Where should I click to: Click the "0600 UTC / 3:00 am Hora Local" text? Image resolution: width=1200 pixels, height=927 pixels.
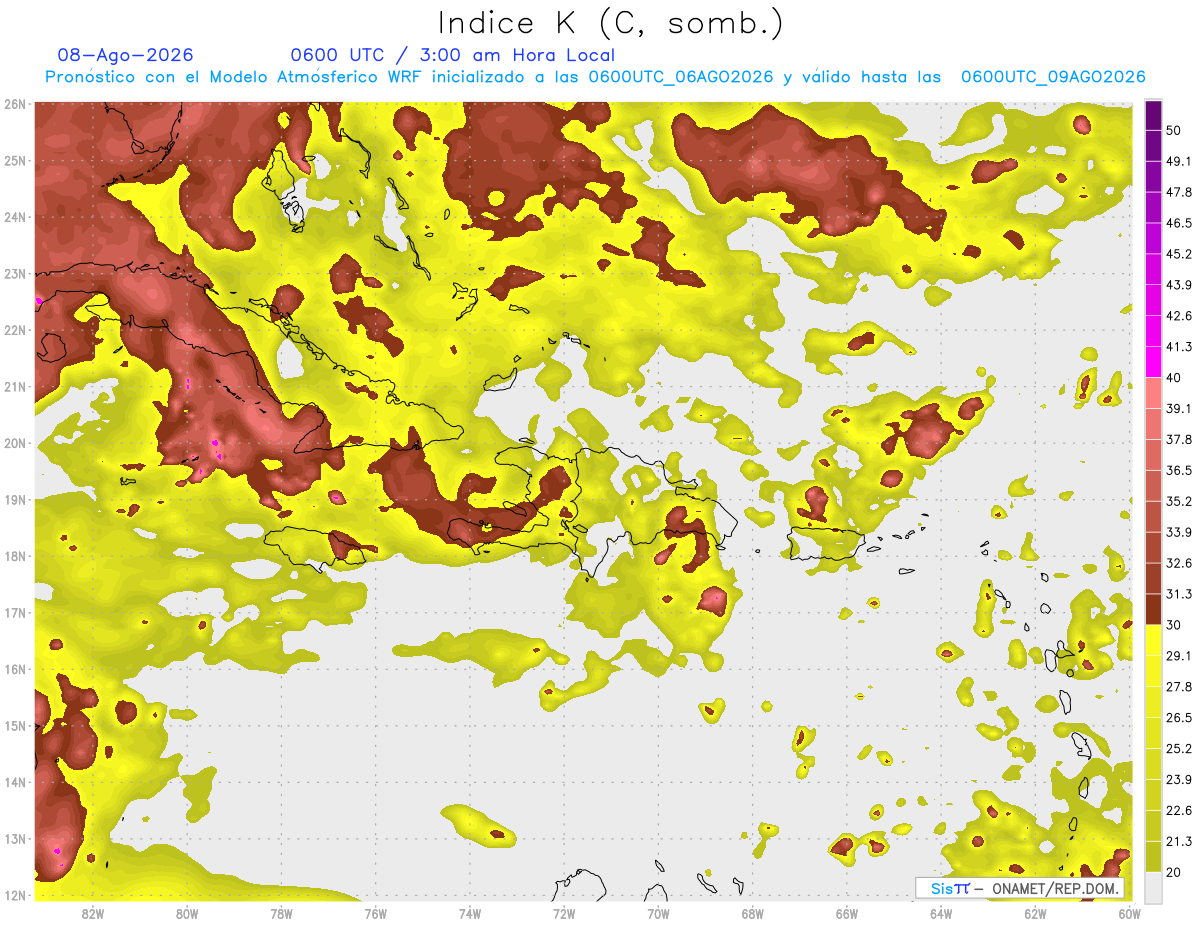[452, 55]
